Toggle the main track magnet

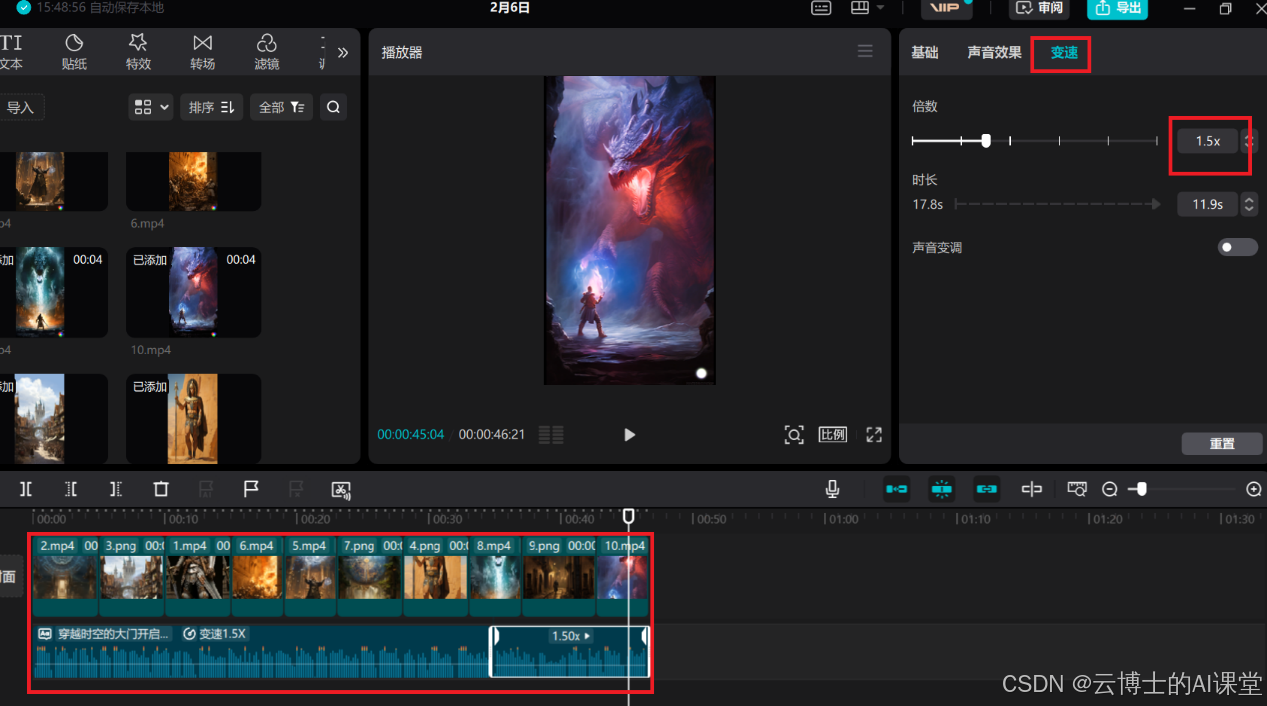(897, 489)
